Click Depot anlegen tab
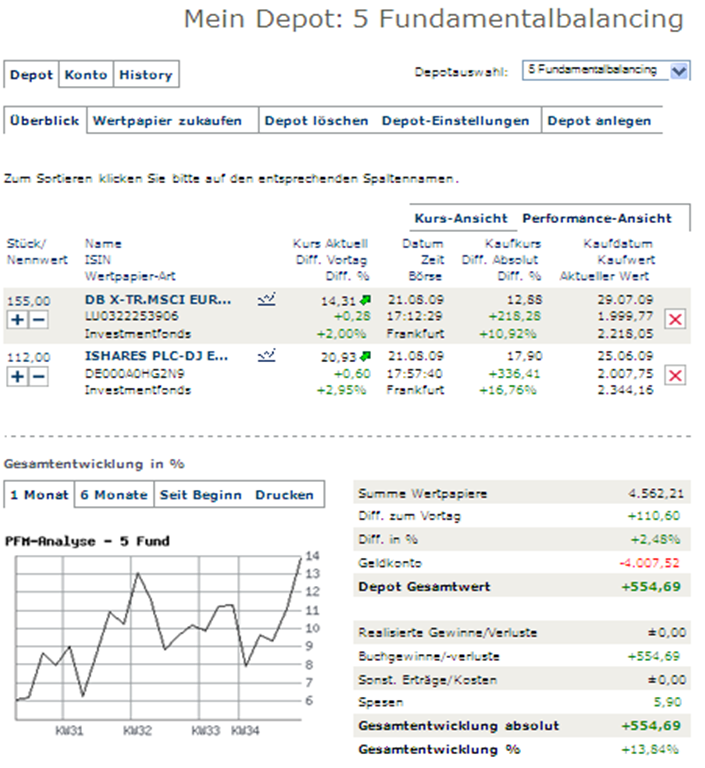This screenshot has width=705, height=768. click(599, 120)
